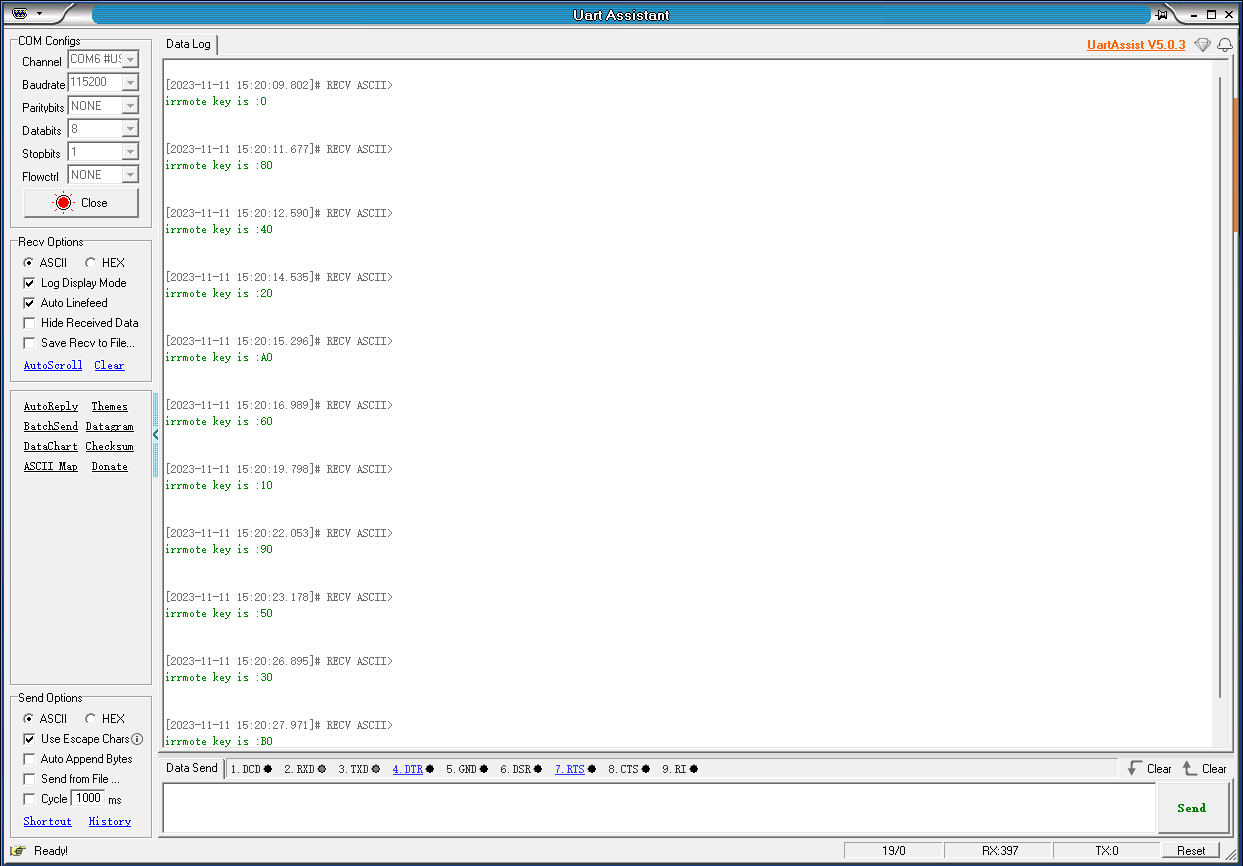
Task: Enable Send from File checkbox
Action: (29, 779)
